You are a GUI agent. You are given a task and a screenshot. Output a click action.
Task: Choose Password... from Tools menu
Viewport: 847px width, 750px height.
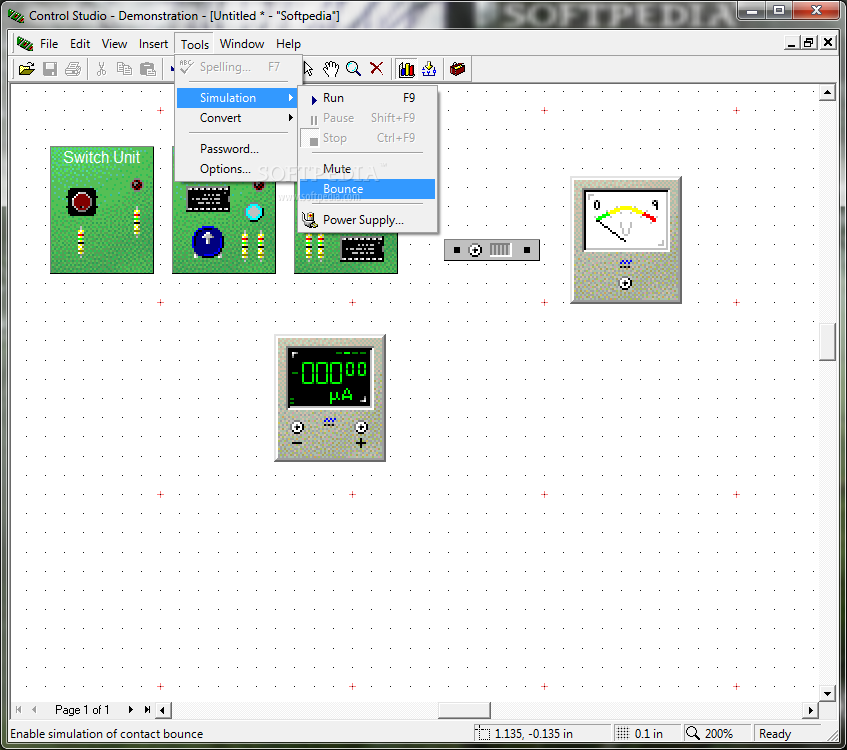click(237, 149)
